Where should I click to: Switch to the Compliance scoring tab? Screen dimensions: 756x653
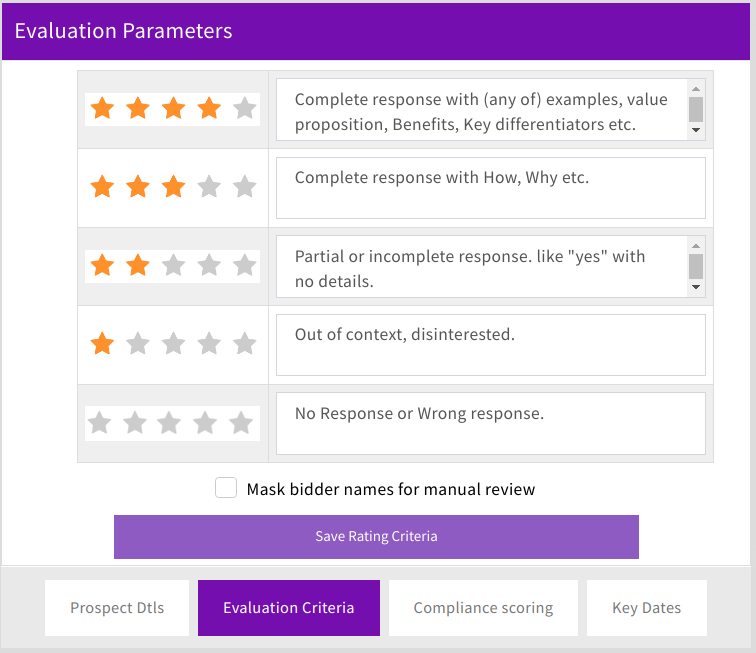(483, 608)
